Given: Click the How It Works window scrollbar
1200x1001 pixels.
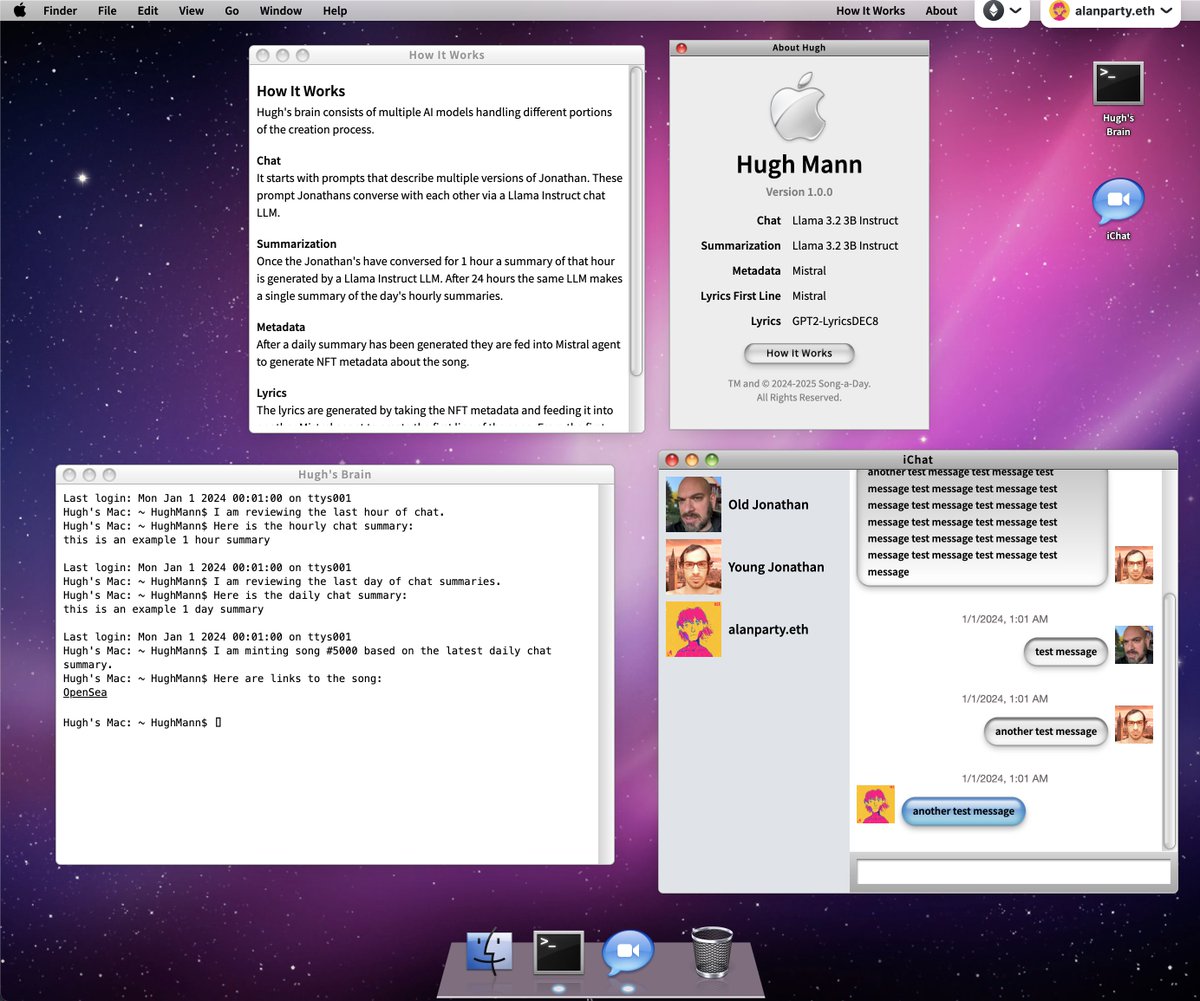Looking at the screenshot, I should coord(636,220).
